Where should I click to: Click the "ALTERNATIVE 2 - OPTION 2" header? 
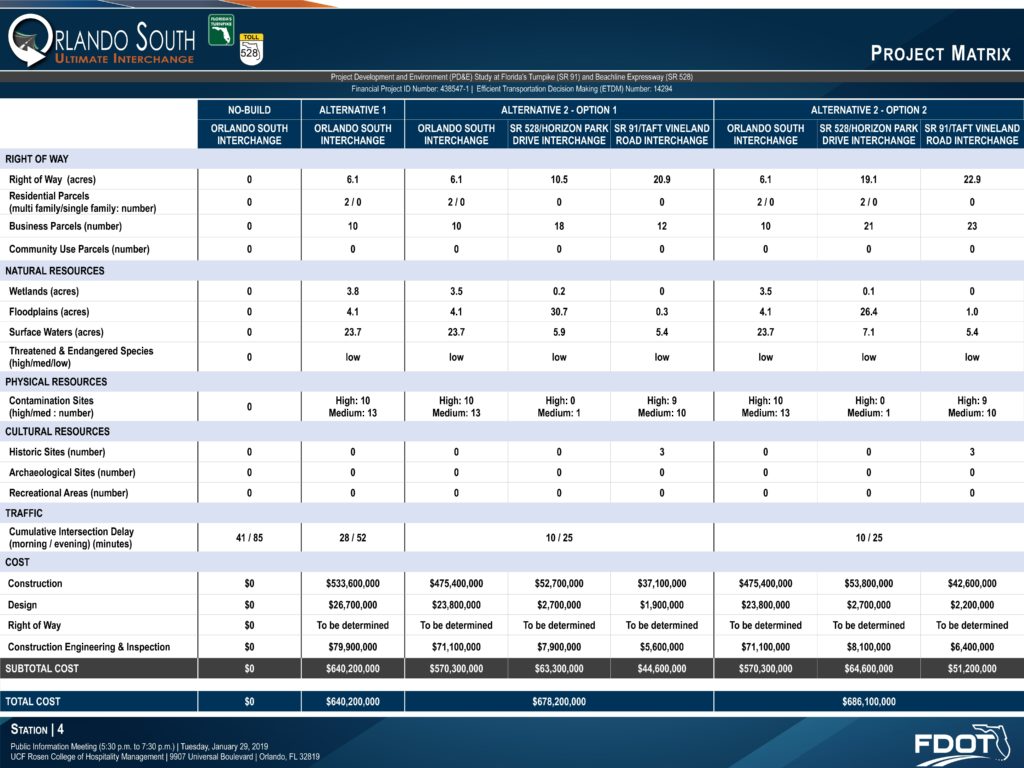pyautogui.click(x=869, y=110)
